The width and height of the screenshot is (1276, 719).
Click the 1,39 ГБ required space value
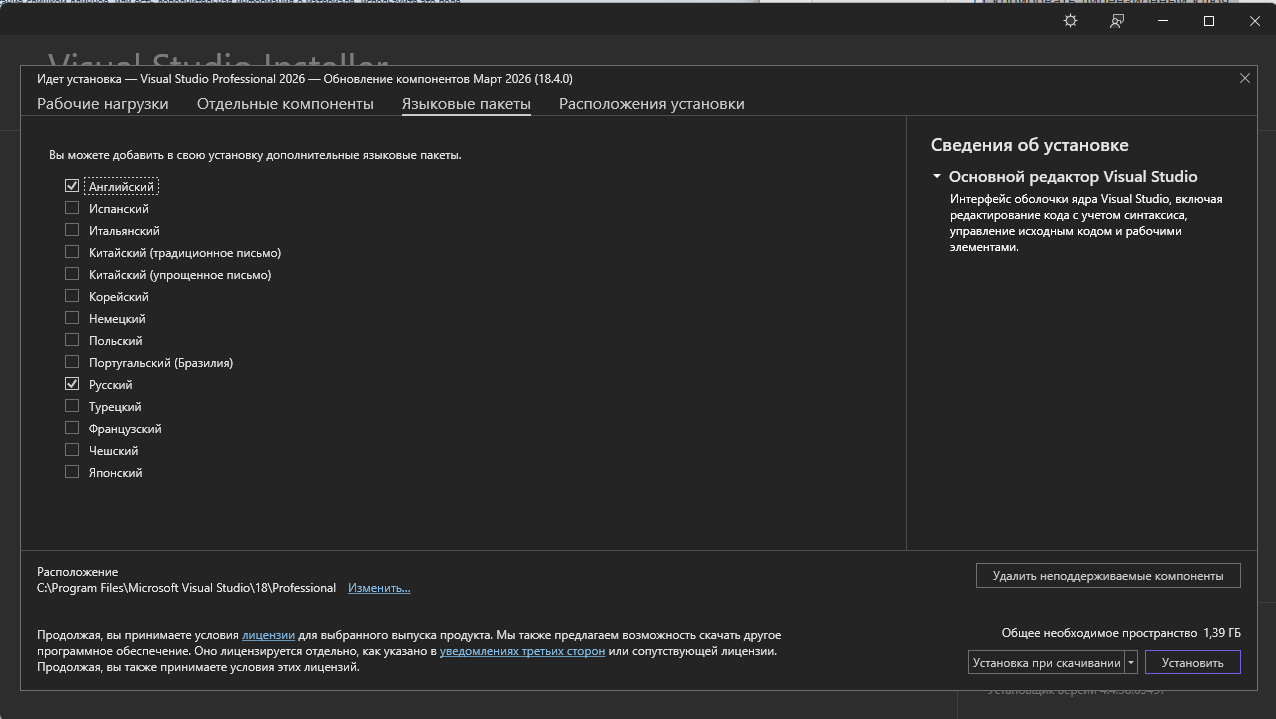[x=1222, y=633]
